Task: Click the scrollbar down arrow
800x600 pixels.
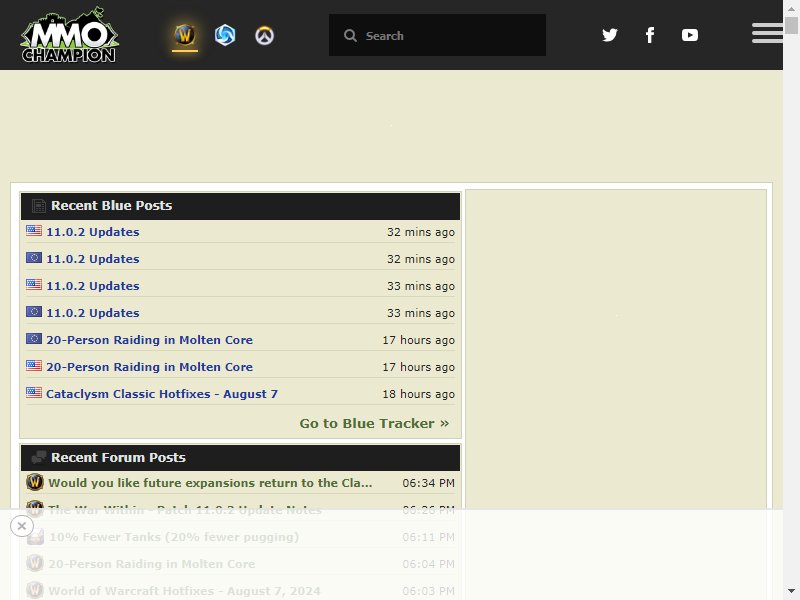Action: (791, 591)
